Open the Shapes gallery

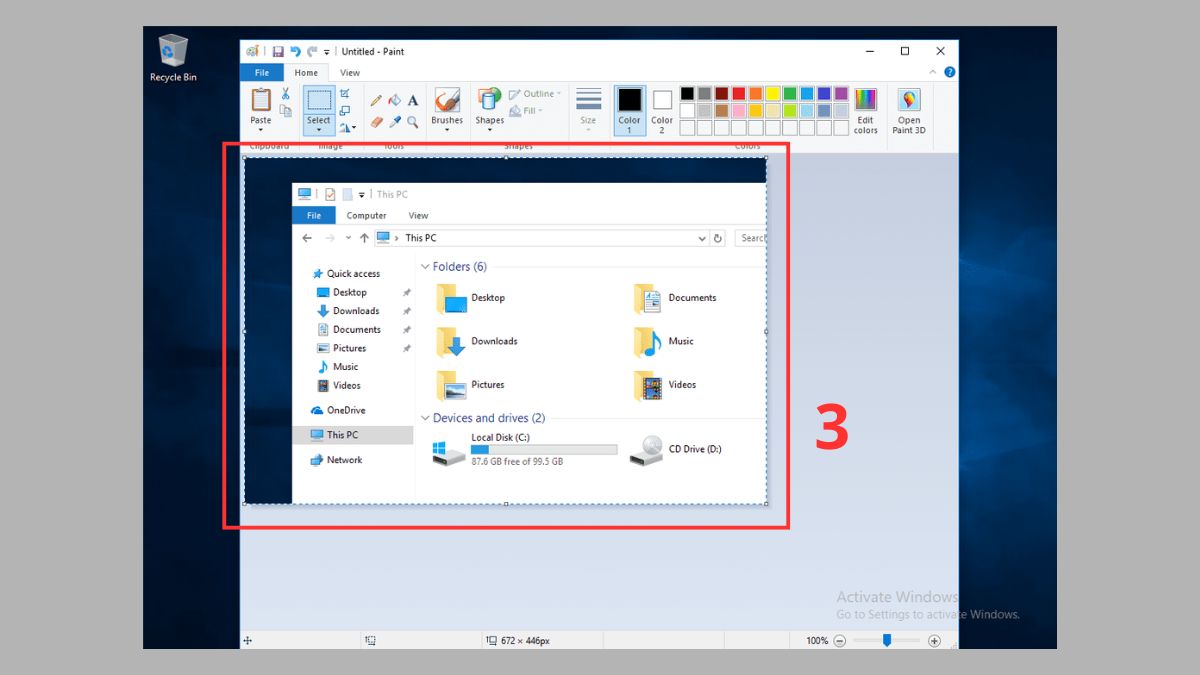coord(489,110)
